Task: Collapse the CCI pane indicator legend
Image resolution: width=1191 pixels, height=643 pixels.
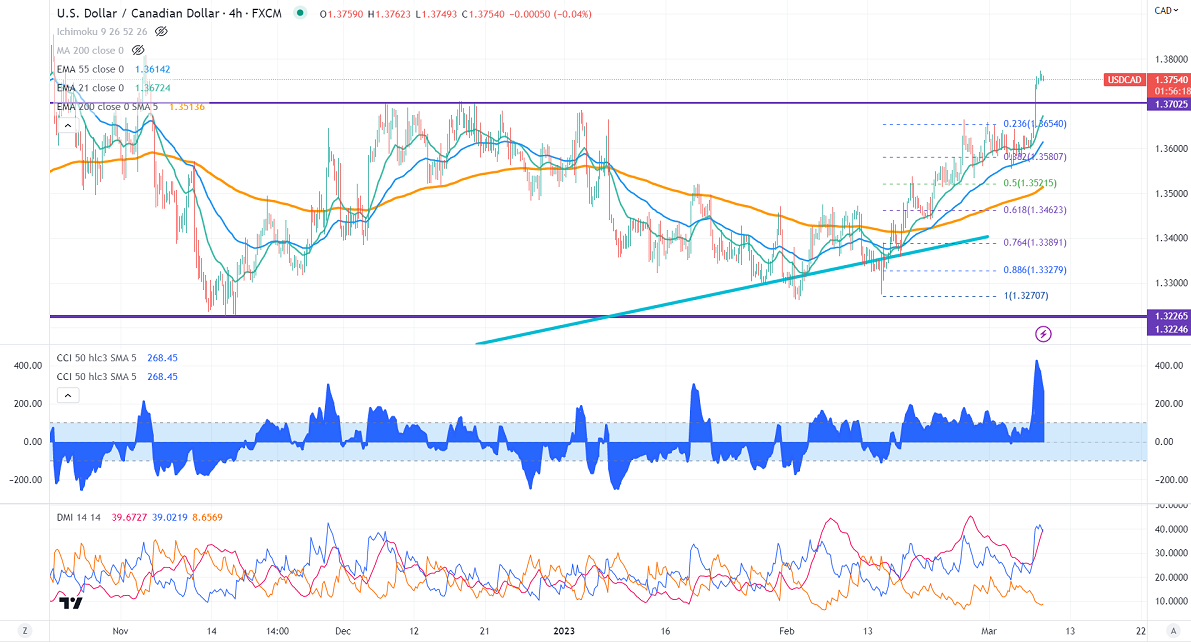Action: tap(67, 395)
